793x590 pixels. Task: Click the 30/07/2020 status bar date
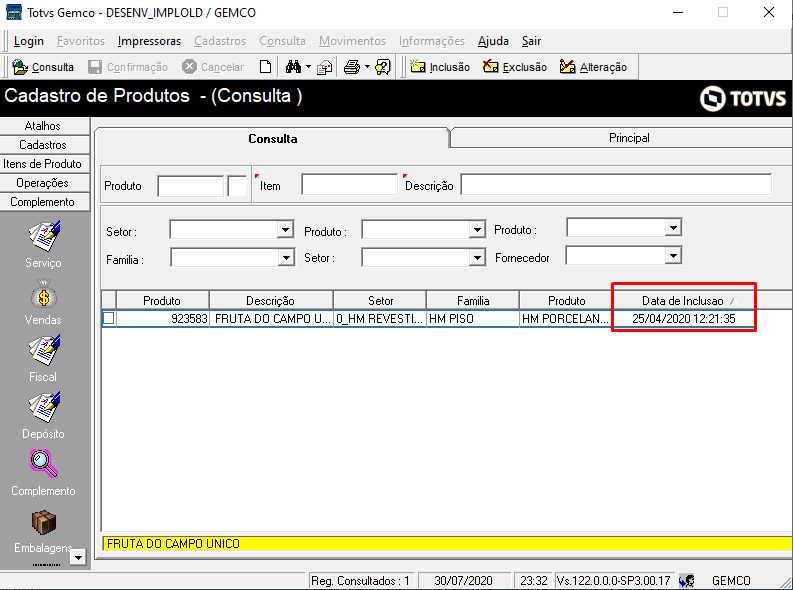[463, 580]
